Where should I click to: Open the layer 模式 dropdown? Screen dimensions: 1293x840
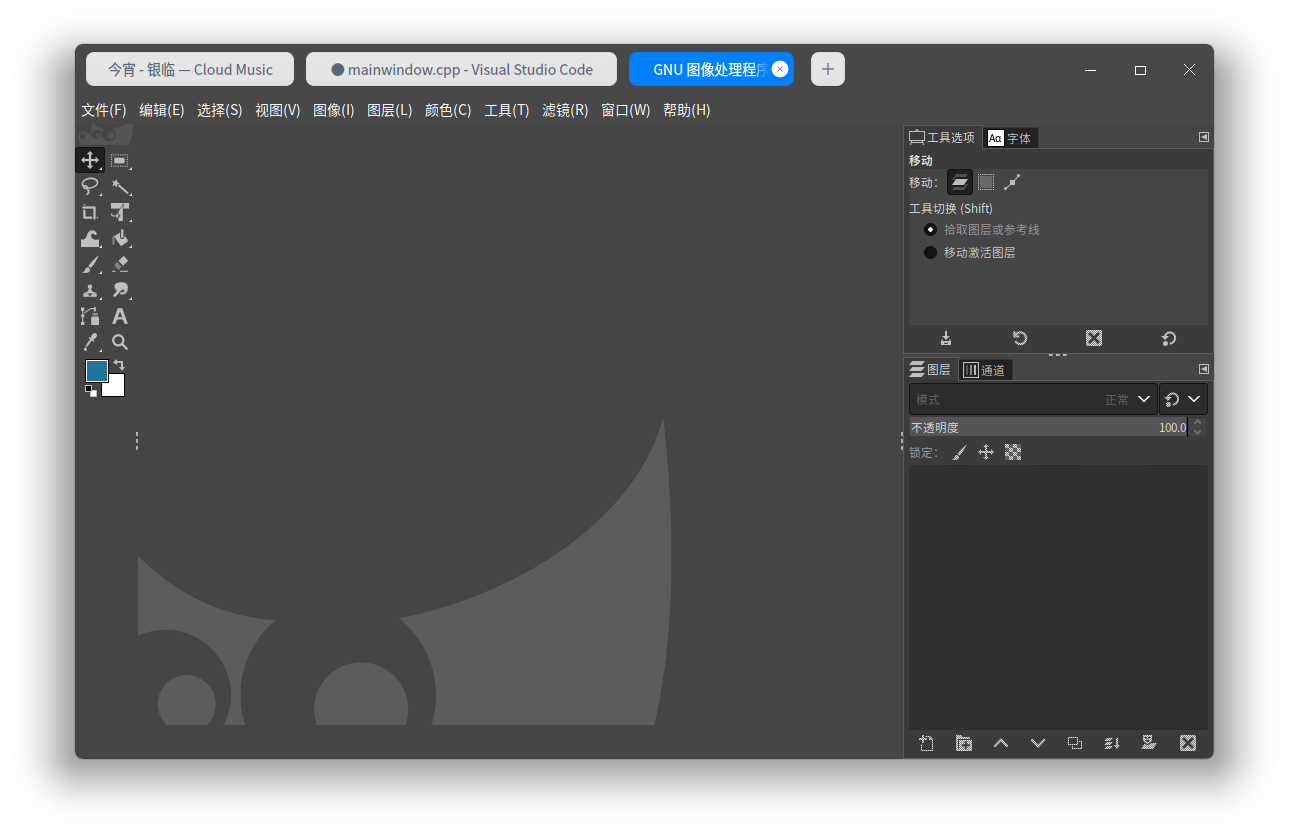coord(1033,400)
